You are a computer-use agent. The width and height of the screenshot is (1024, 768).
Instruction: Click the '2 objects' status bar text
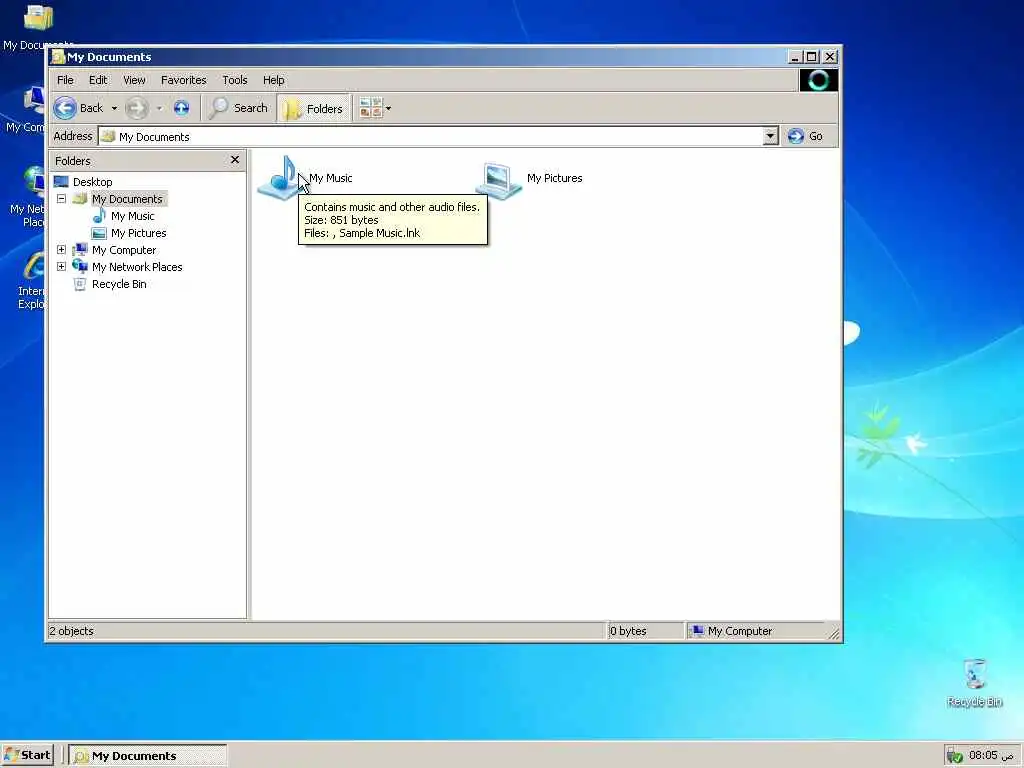pos(71,631)
